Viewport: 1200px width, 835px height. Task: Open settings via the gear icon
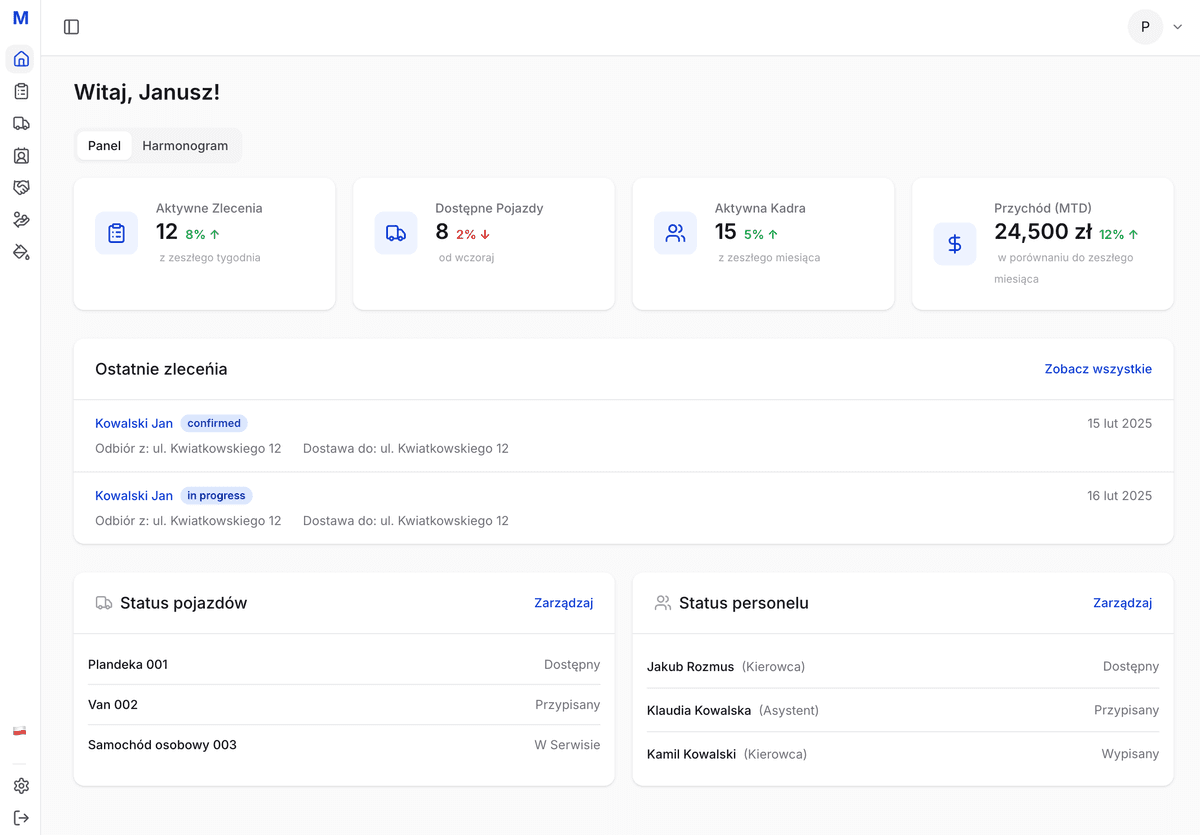click(x=20, y=785)
